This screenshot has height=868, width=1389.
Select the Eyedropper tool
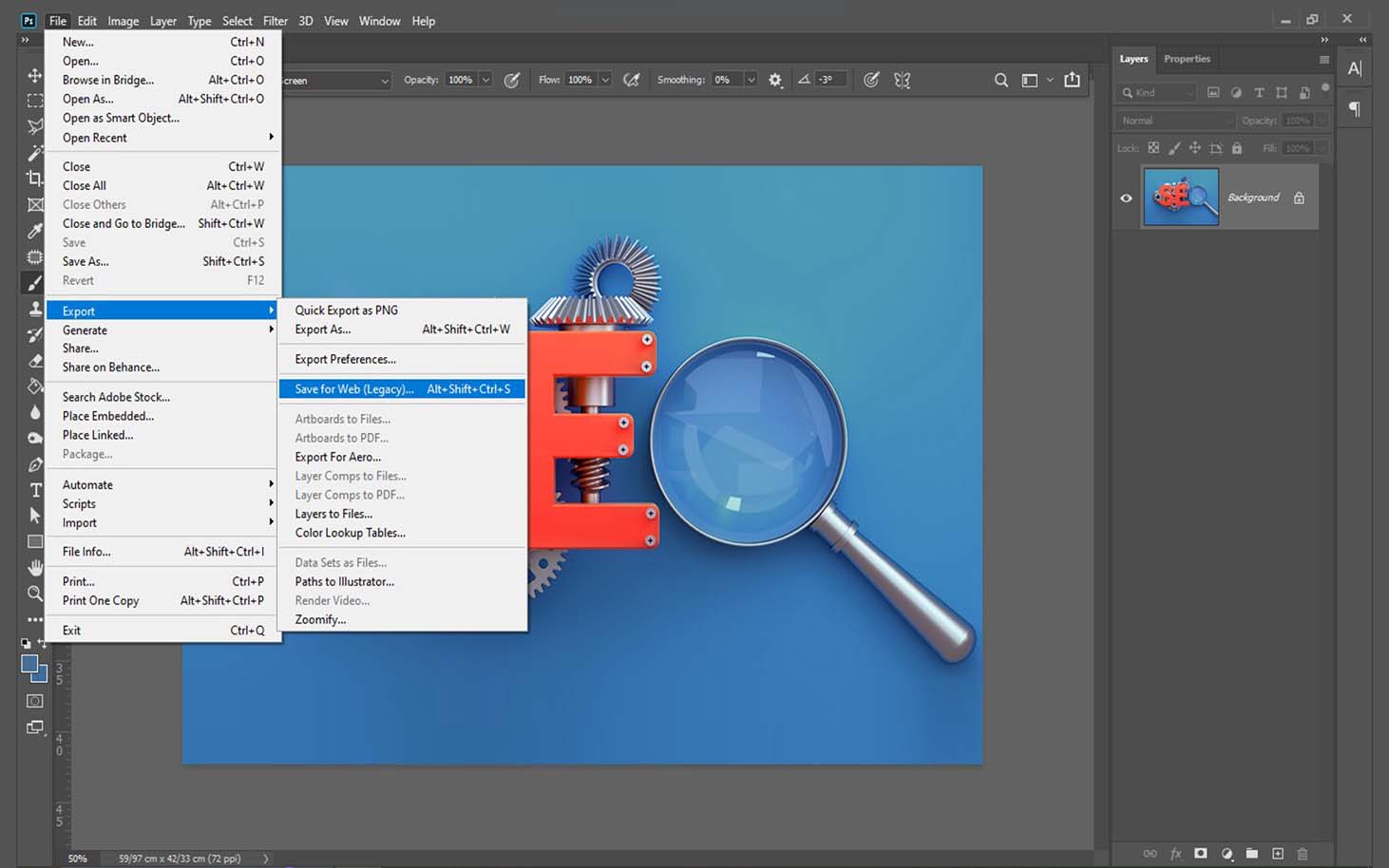coord(35,231)
